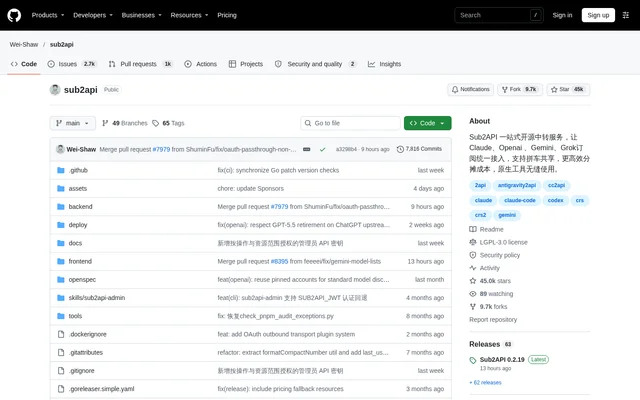Open Sub2API 0.2.19 latest release

pyautogui.click(x=502, y=360)
